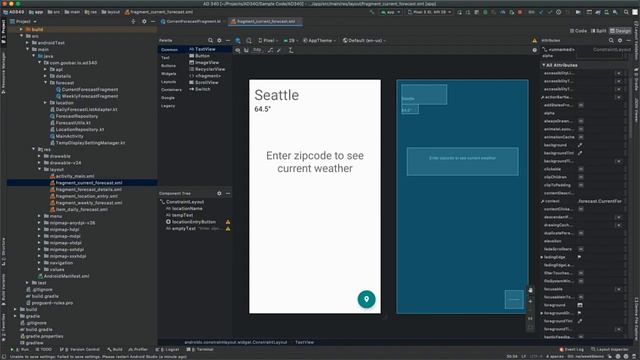Viewport: 640px width, 360px height.
Task: Collapse the layout folder in project tree
Action: [40, 169]
